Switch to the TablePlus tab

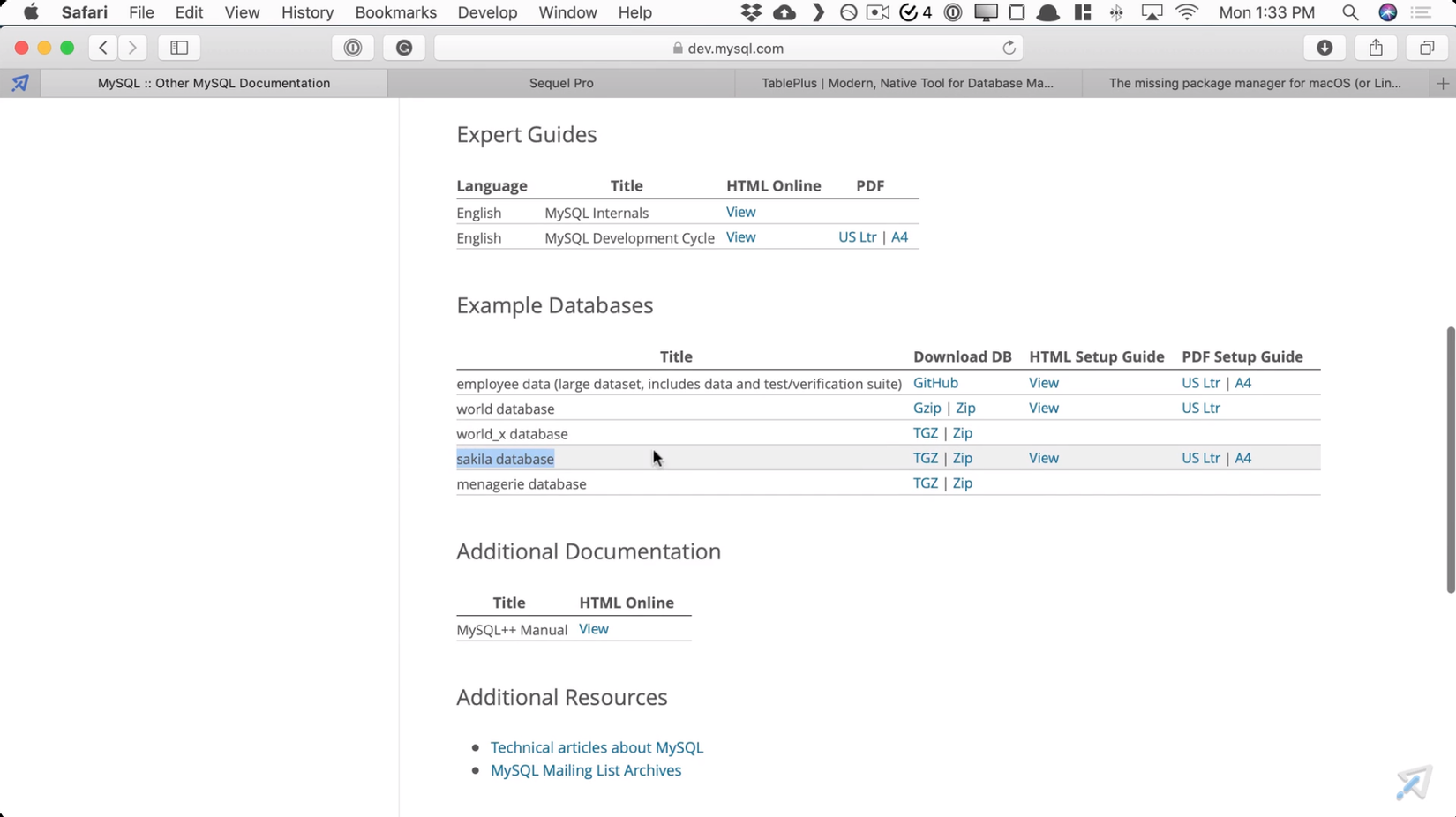tap(907, 83)
